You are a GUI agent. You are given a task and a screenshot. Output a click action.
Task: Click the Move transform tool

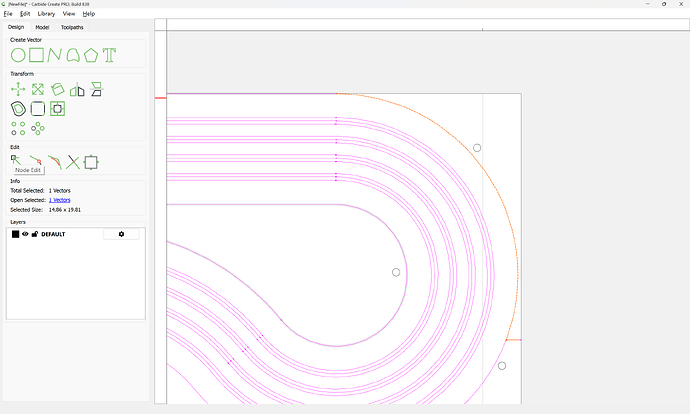(18, 89)
